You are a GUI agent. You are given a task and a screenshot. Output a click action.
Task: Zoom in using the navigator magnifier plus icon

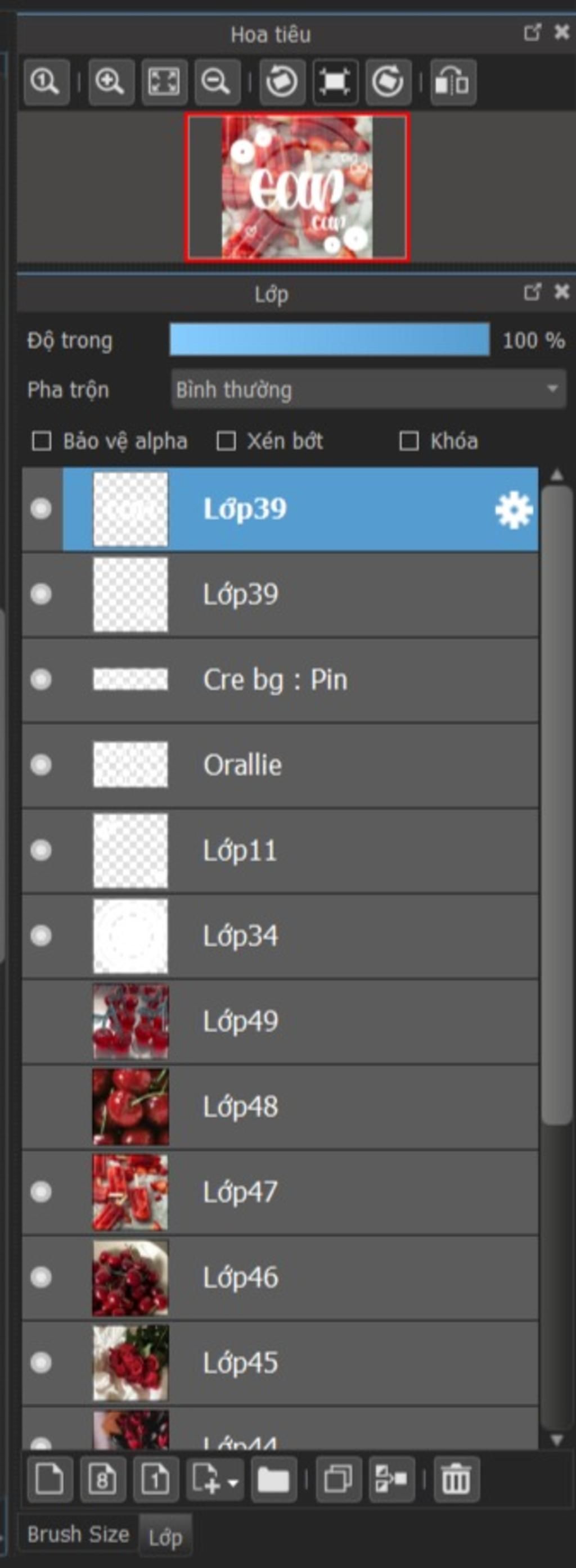(x=110, y=82)
